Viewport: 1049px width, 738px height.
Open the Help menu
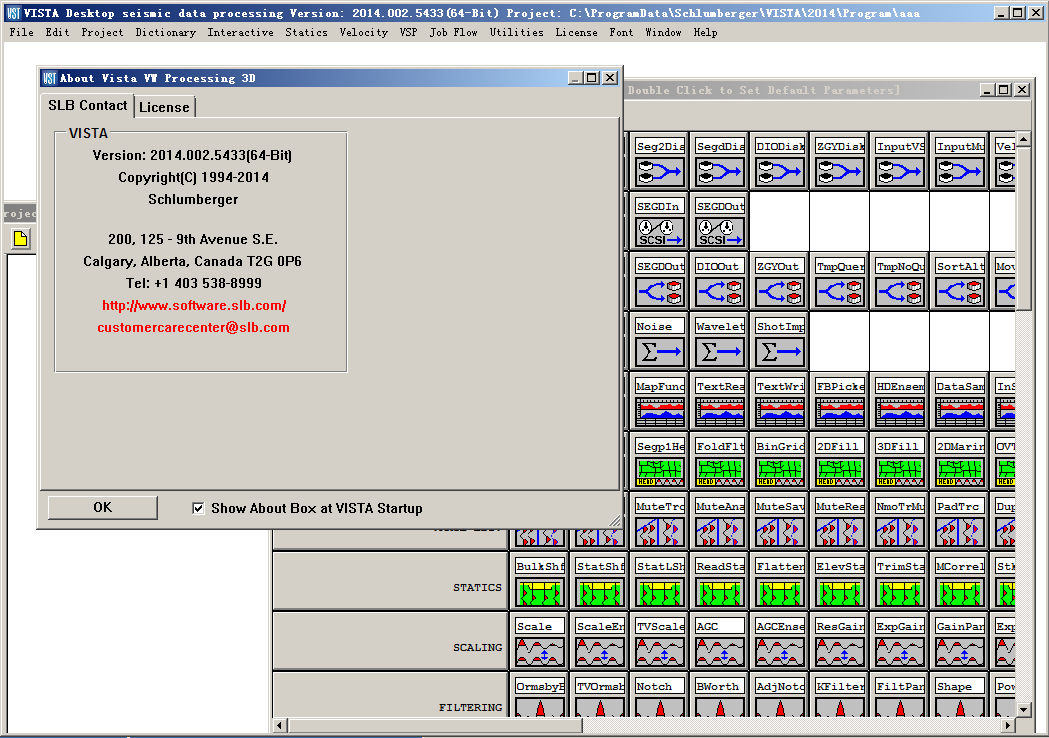[x=705, y=32]
